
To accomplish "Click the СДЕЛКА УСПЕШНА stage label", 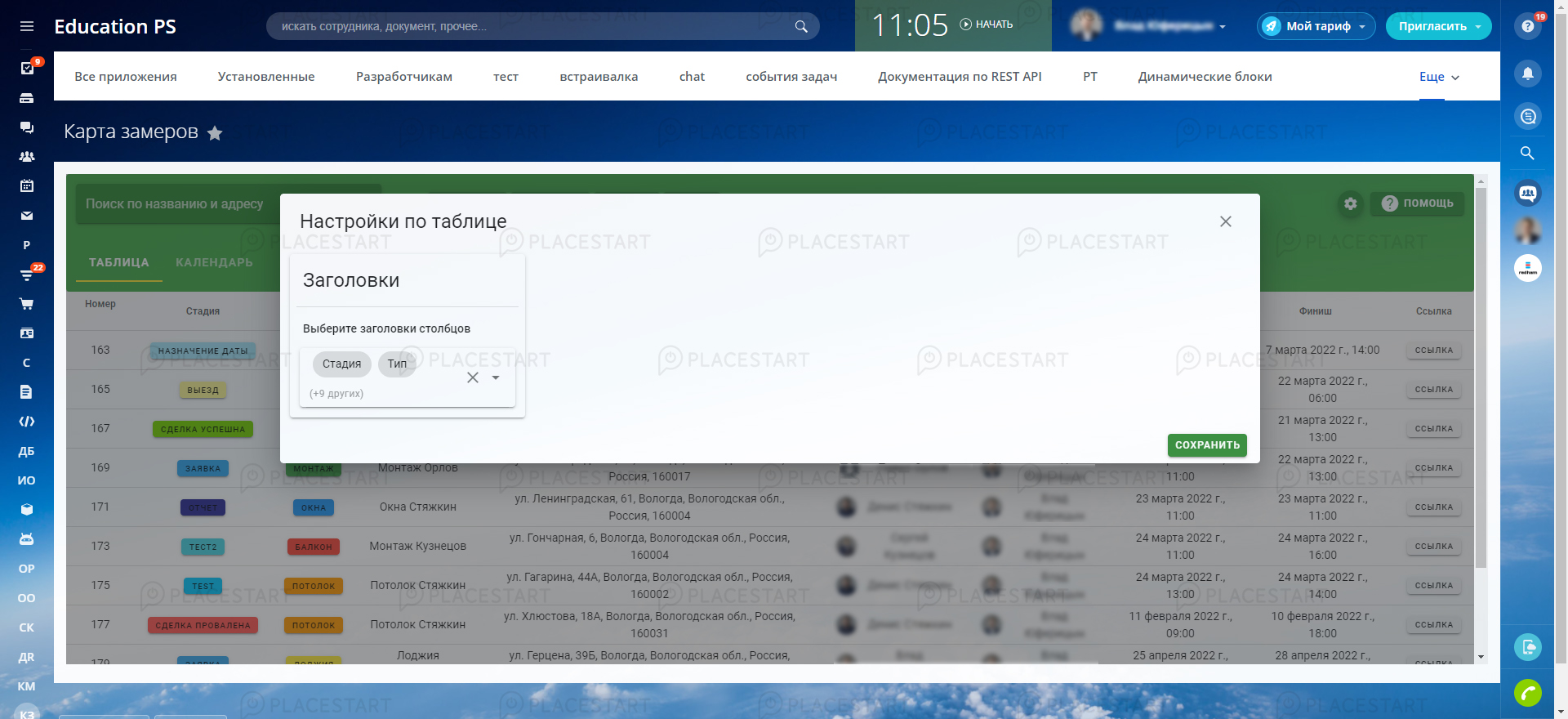I will click(x=203, y=429).
